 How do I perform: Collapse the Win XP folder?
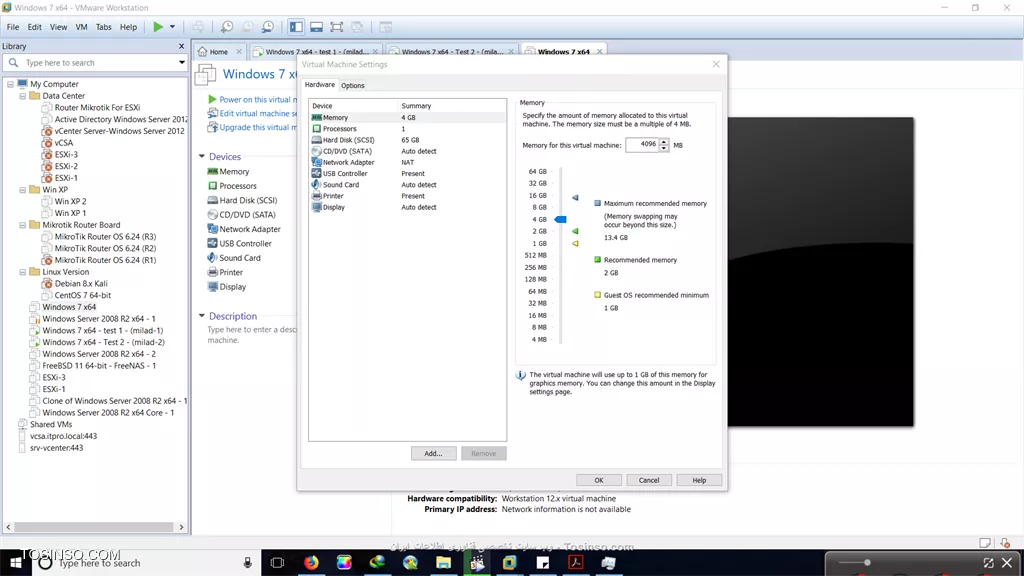[x=23, y=190]
